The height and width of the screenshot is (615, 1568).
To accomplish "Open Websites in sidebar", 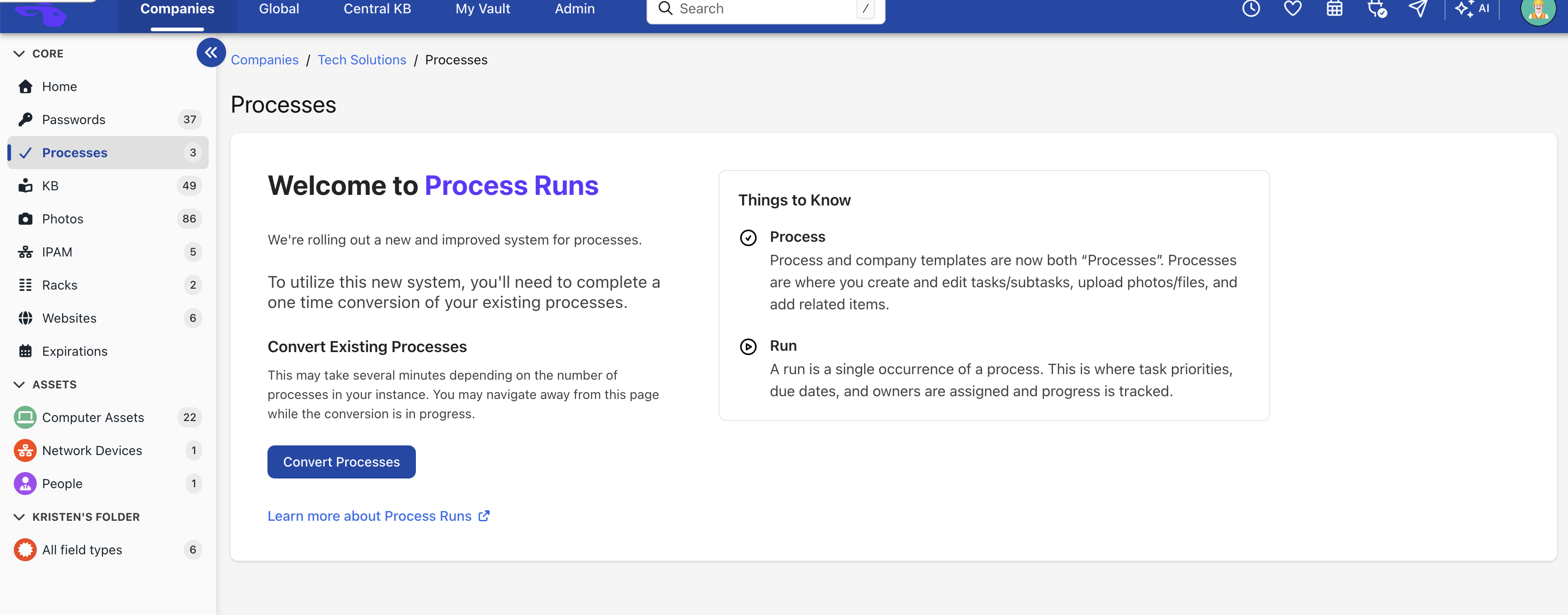I will [108, 318].
